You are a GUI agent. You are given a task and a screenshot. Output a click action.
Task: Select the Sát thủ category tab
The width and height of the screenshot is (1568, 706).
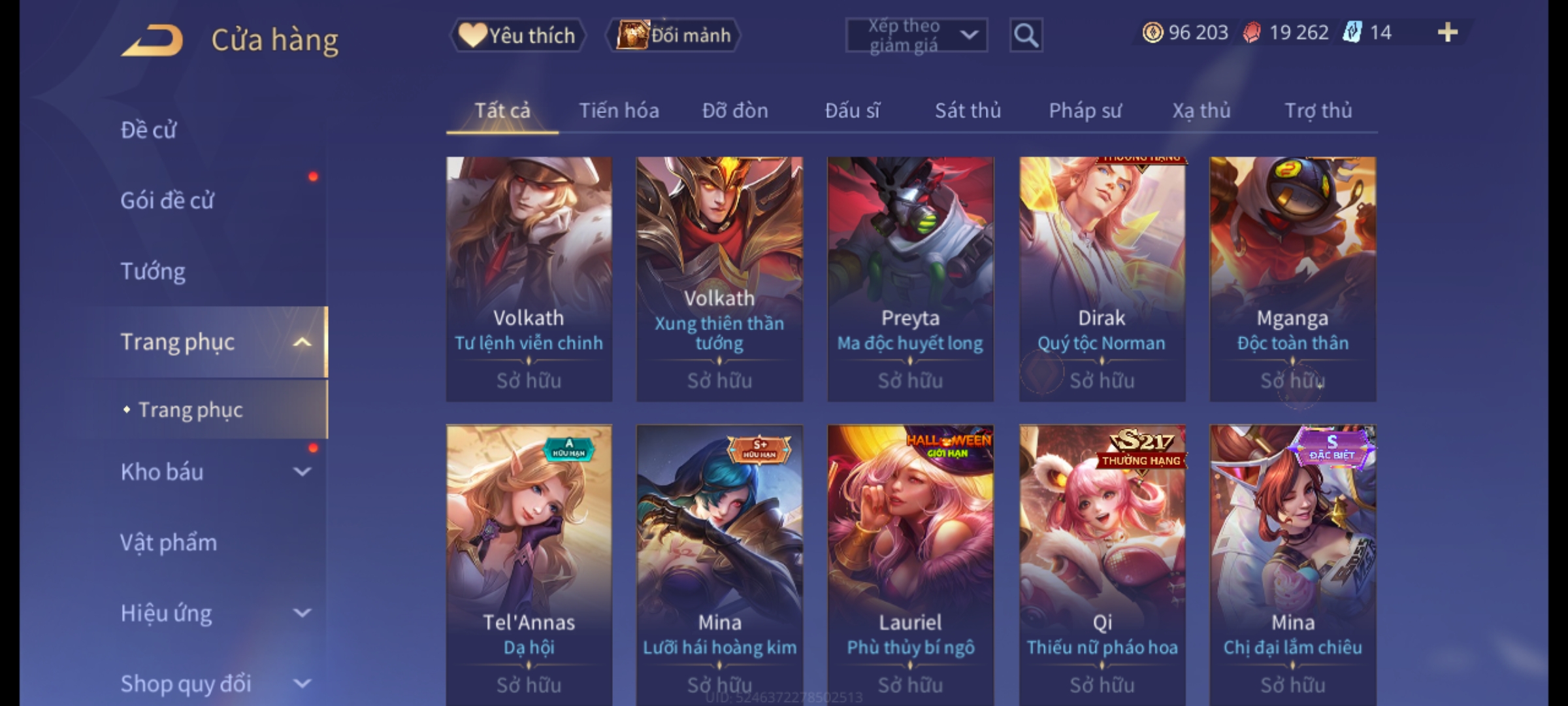point(968,110)
